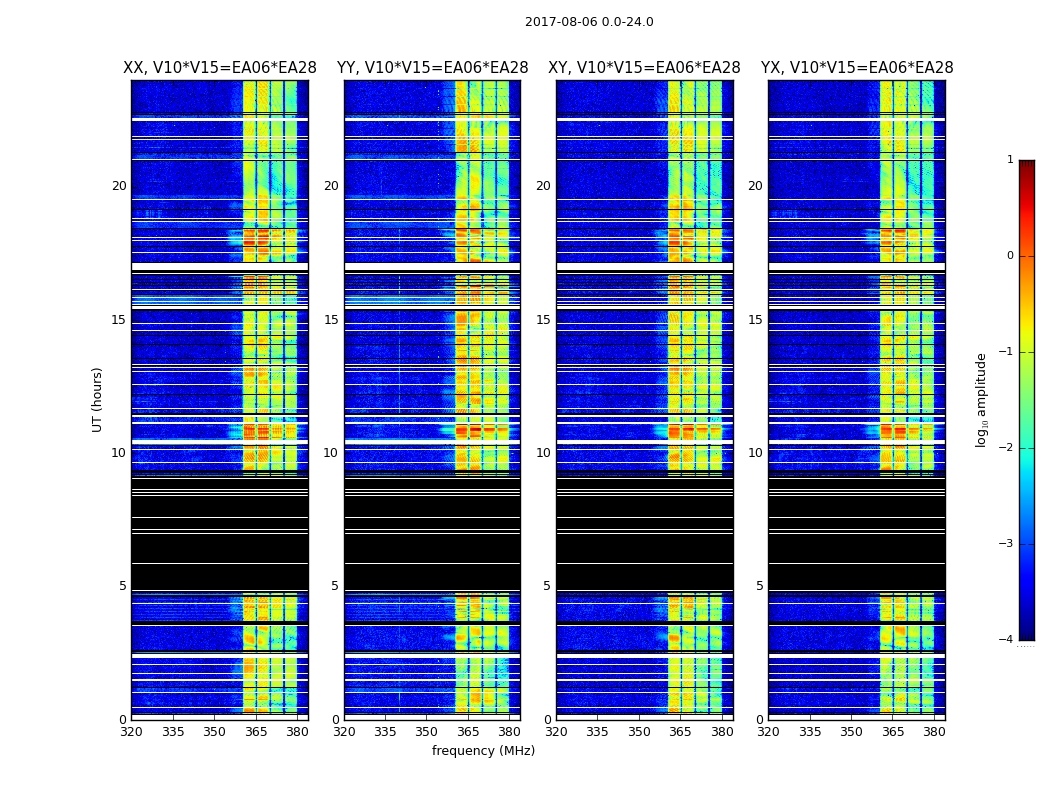Click the 20 y-tick beside XX panel
This screenshot has width=1050, height=800.
tap(119, 186)
